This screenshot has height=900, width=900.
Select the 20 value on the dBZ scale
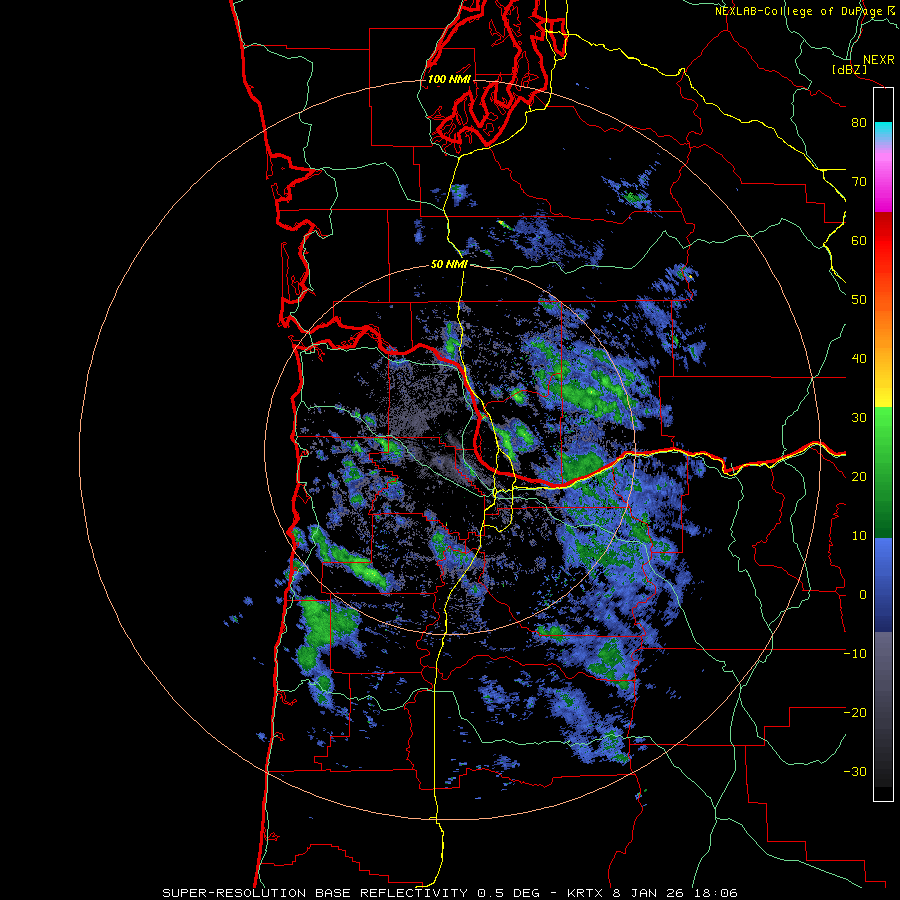[859, 477]
